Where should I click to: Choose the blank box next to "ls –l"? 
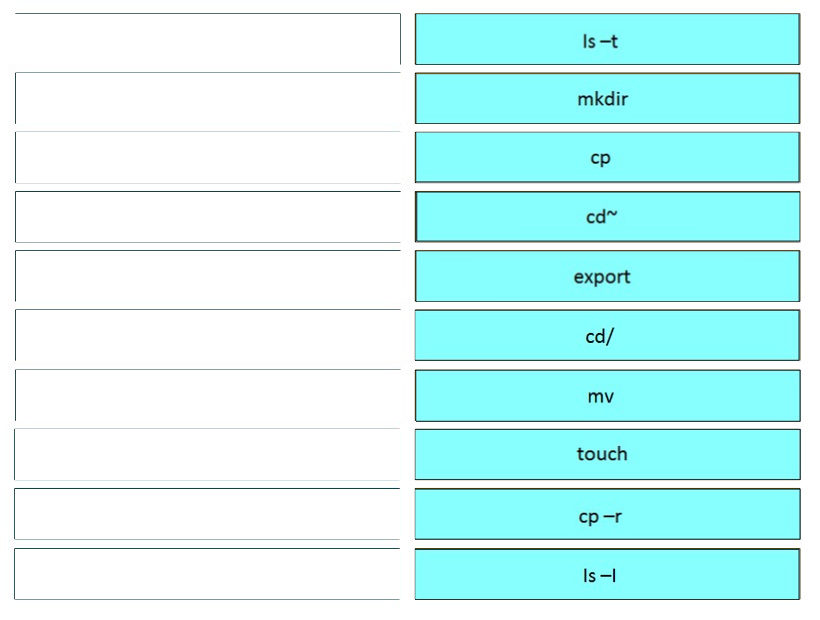[207, 574]
